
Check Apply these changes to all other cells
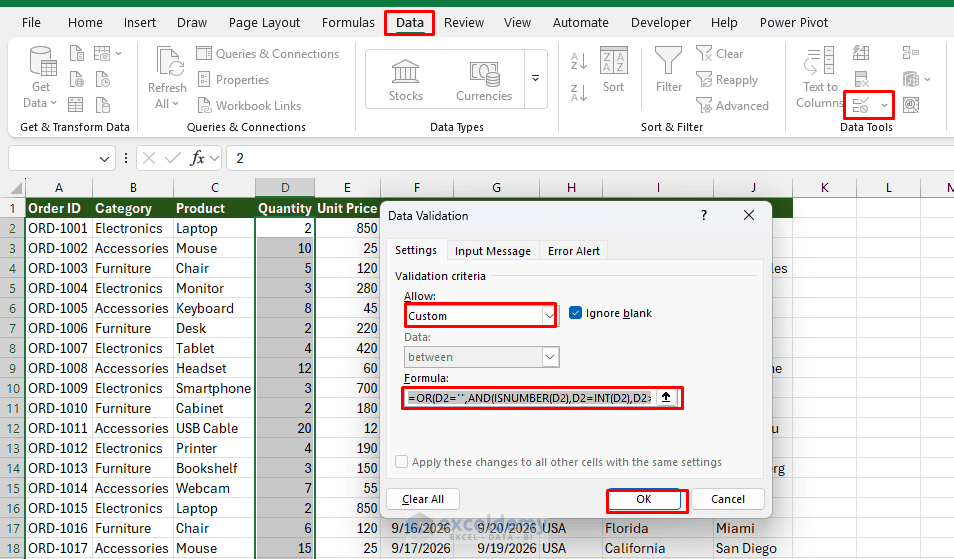pos(402,462)
